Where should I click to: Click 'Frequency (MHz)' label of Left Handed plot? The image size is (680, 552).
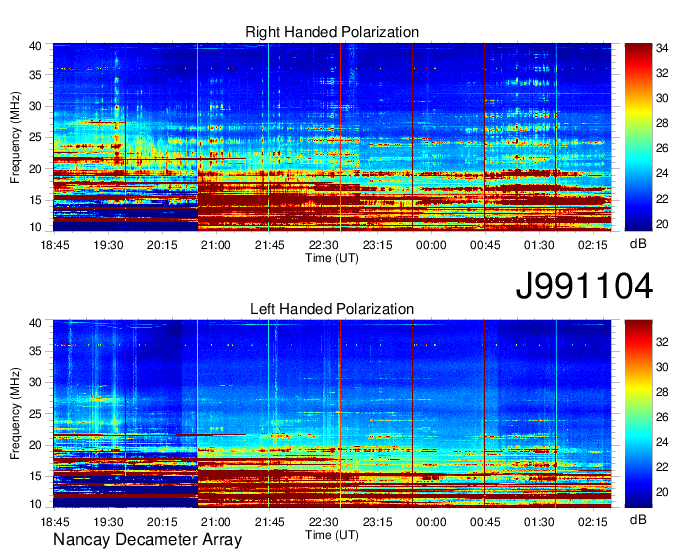(x=15, y=414)
